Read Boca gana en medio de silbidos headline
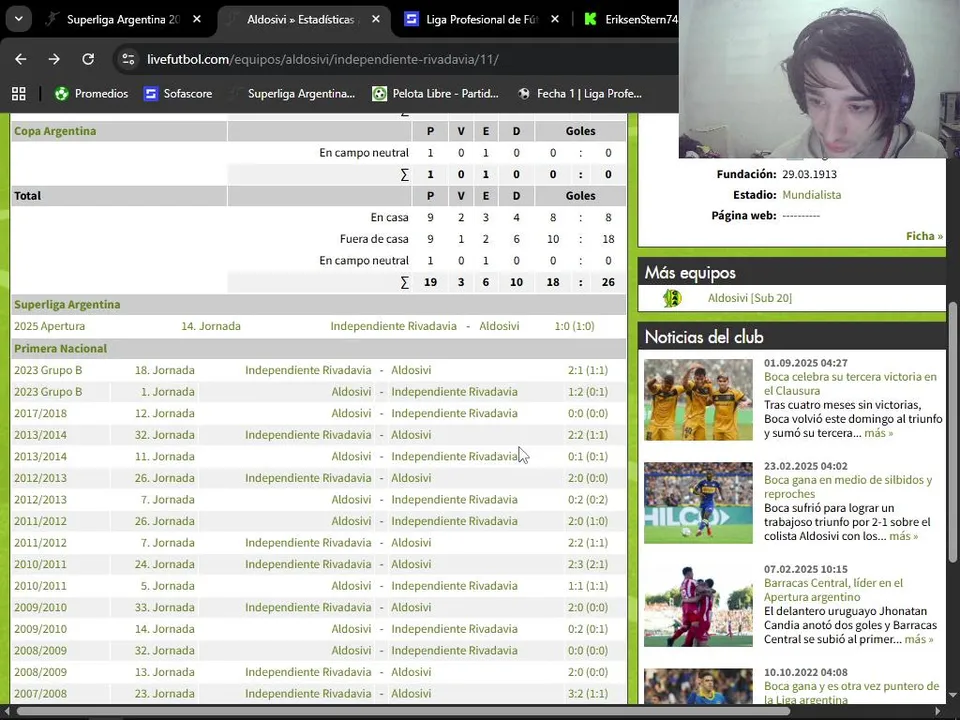 (848, 487)
